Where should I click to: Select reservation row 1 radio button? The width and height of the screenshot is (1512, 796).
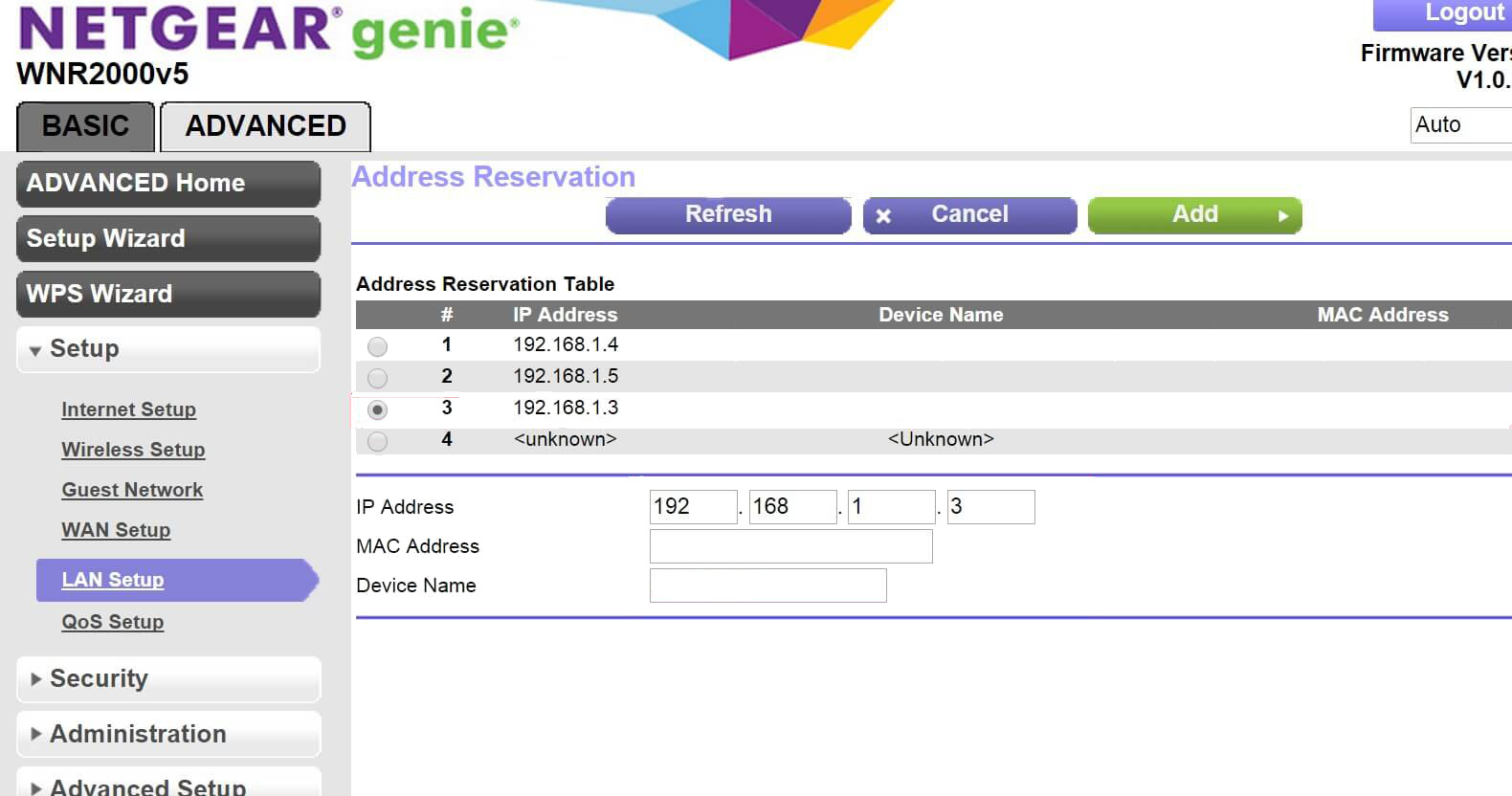click(x=378, y=346)
